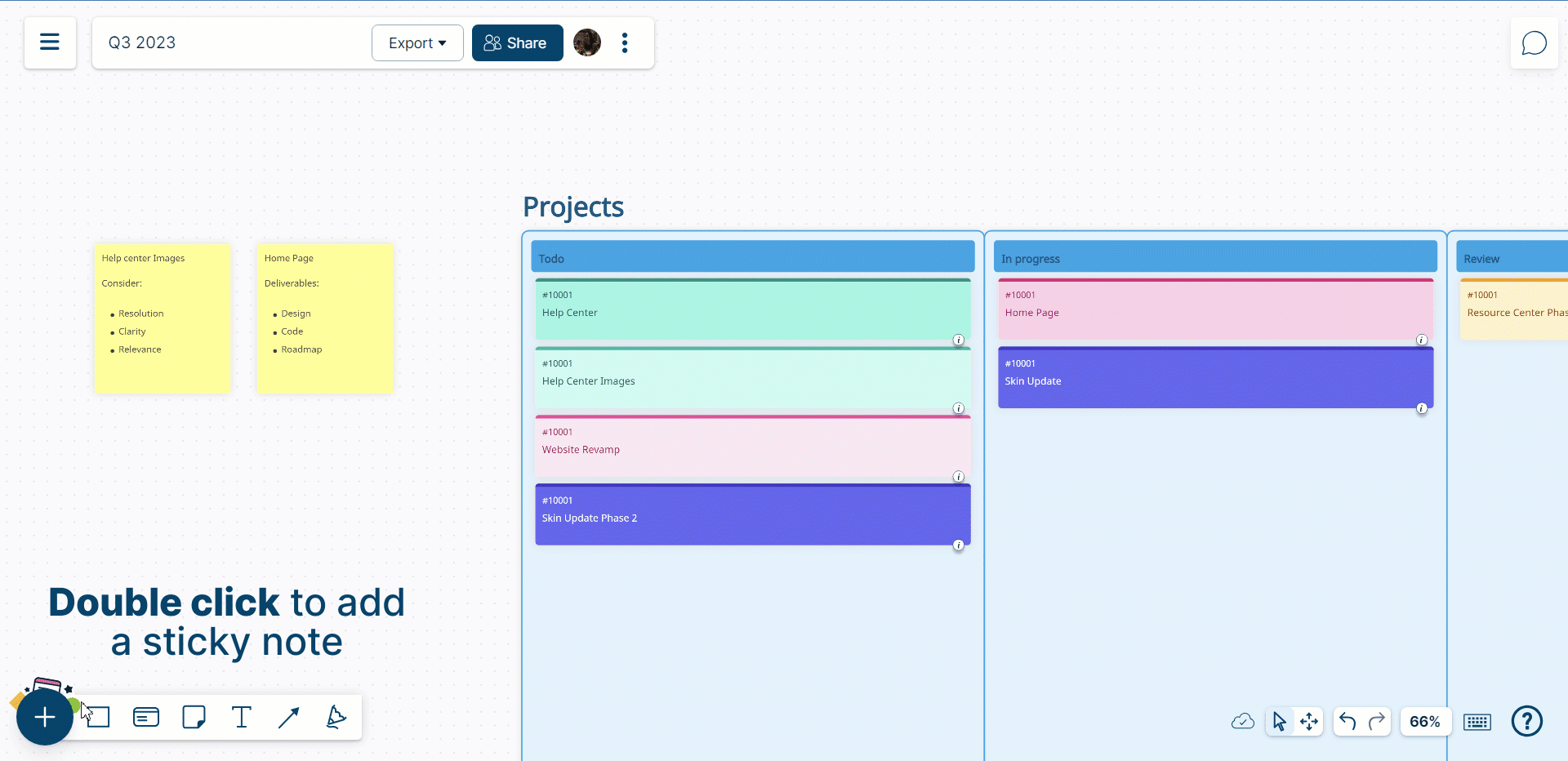
Task: Select the Text tool
Action: pyautogui.click(x=241, y=718)
